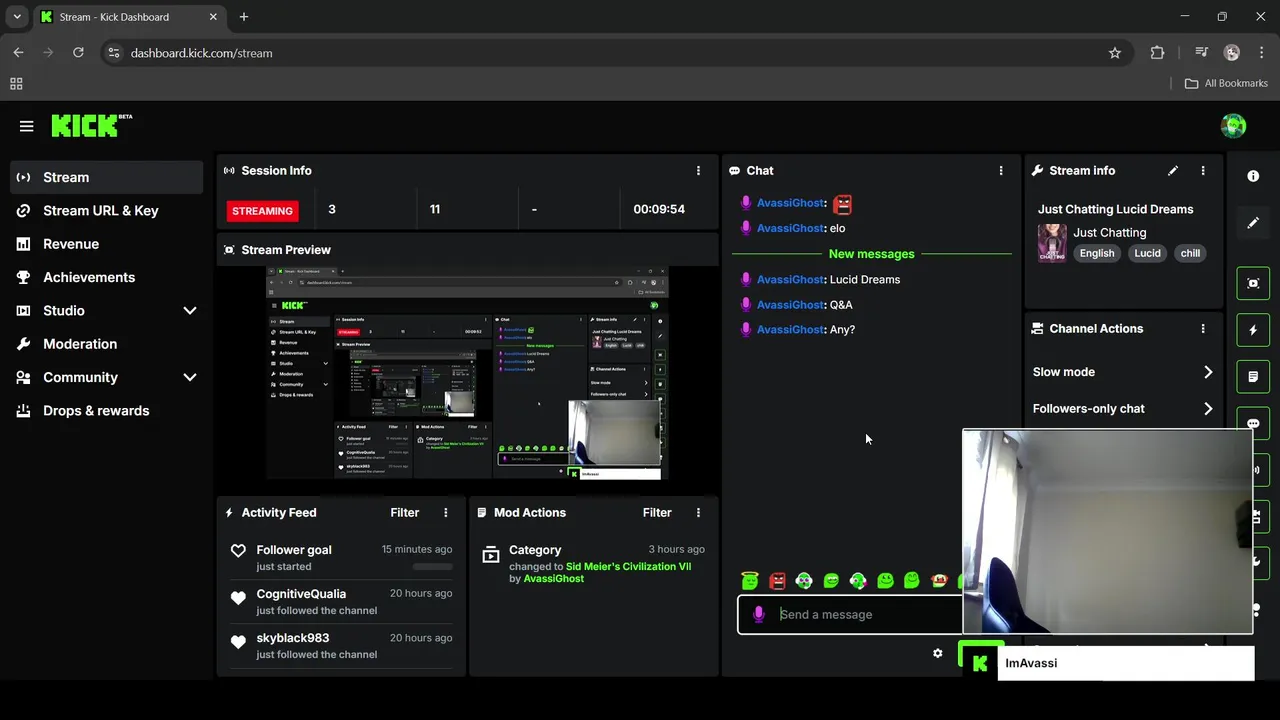Toggle the stream preview widget icon

click(1253, 283)
